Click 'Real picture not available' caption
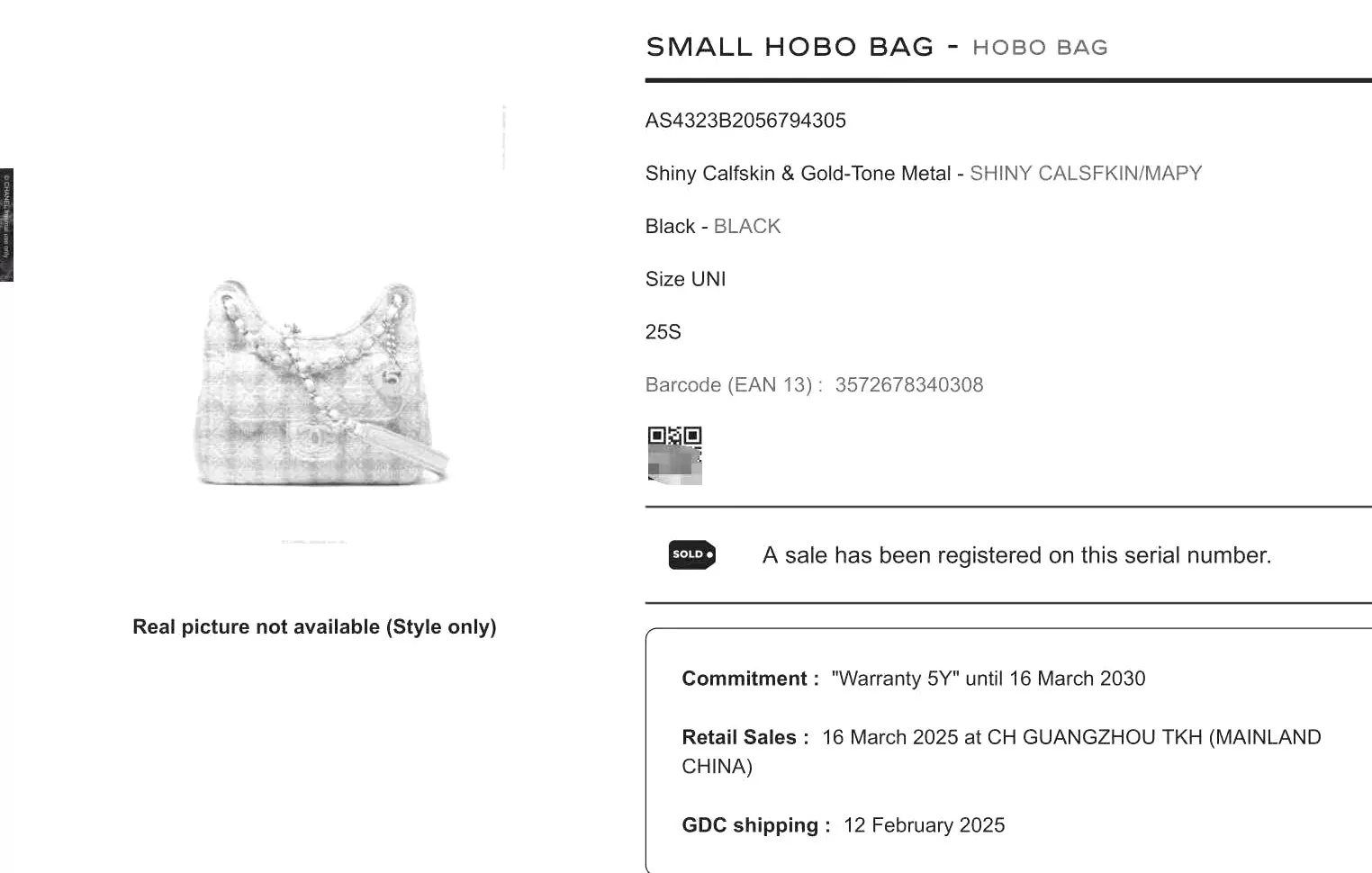The height and width of the screenshot is (873, 1372). [314, 627]
